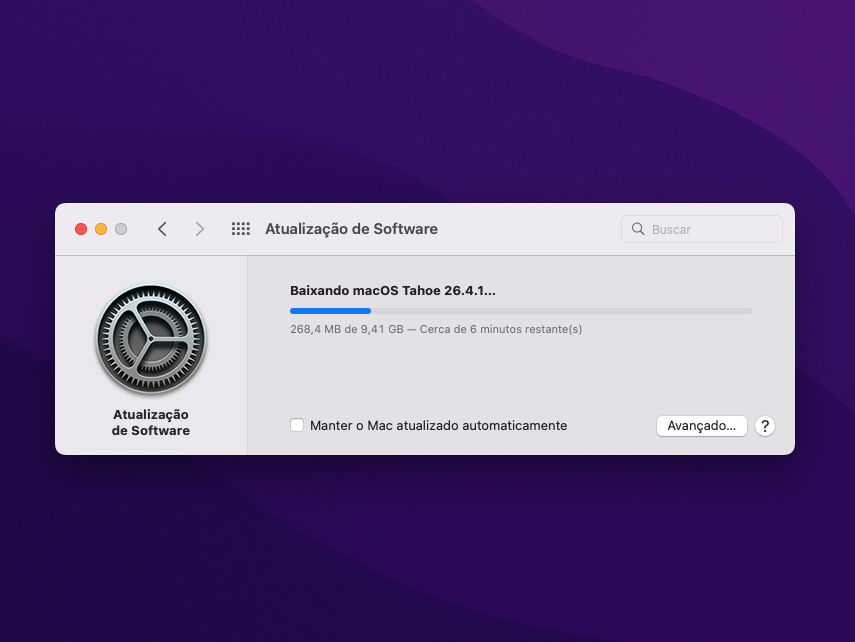Click the Baixando macOS Tahoe 26.4.1 heading
Image resolution: width=855 pixels, height=642 pixels.
point(393,291)
